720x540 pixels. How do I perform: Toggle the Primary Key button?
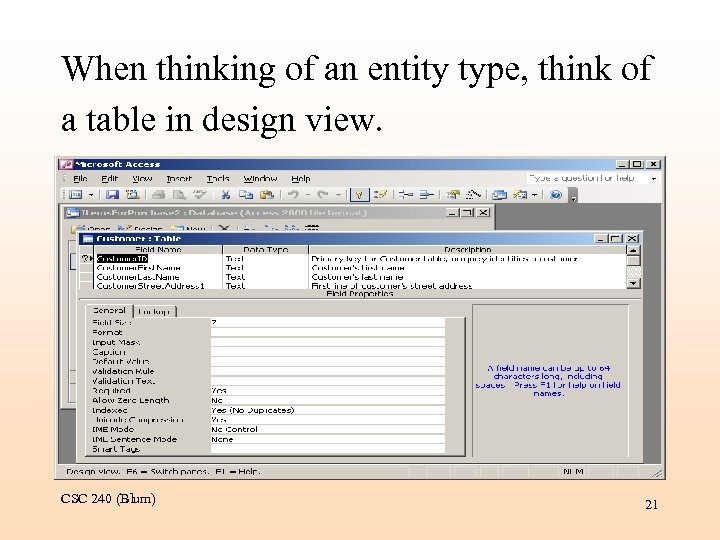[360, 195]
